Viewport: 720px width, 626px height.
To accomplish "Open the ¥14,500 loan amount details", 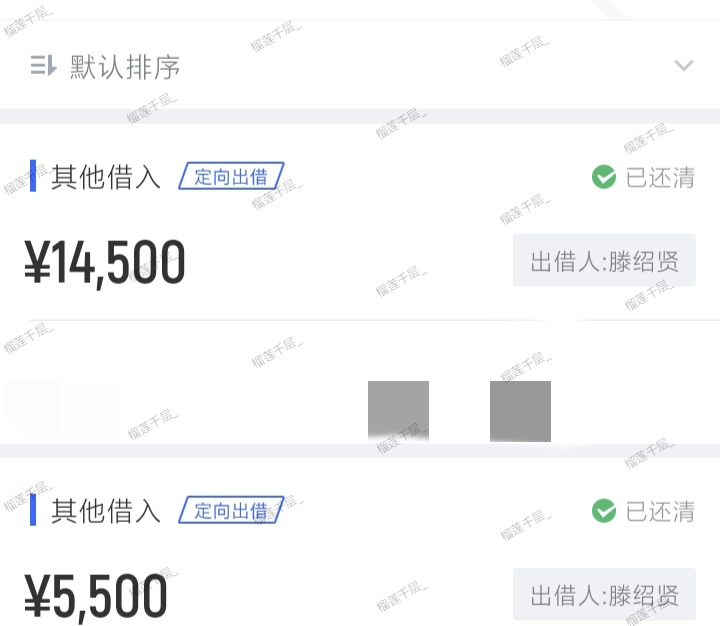I will point(105,263).
